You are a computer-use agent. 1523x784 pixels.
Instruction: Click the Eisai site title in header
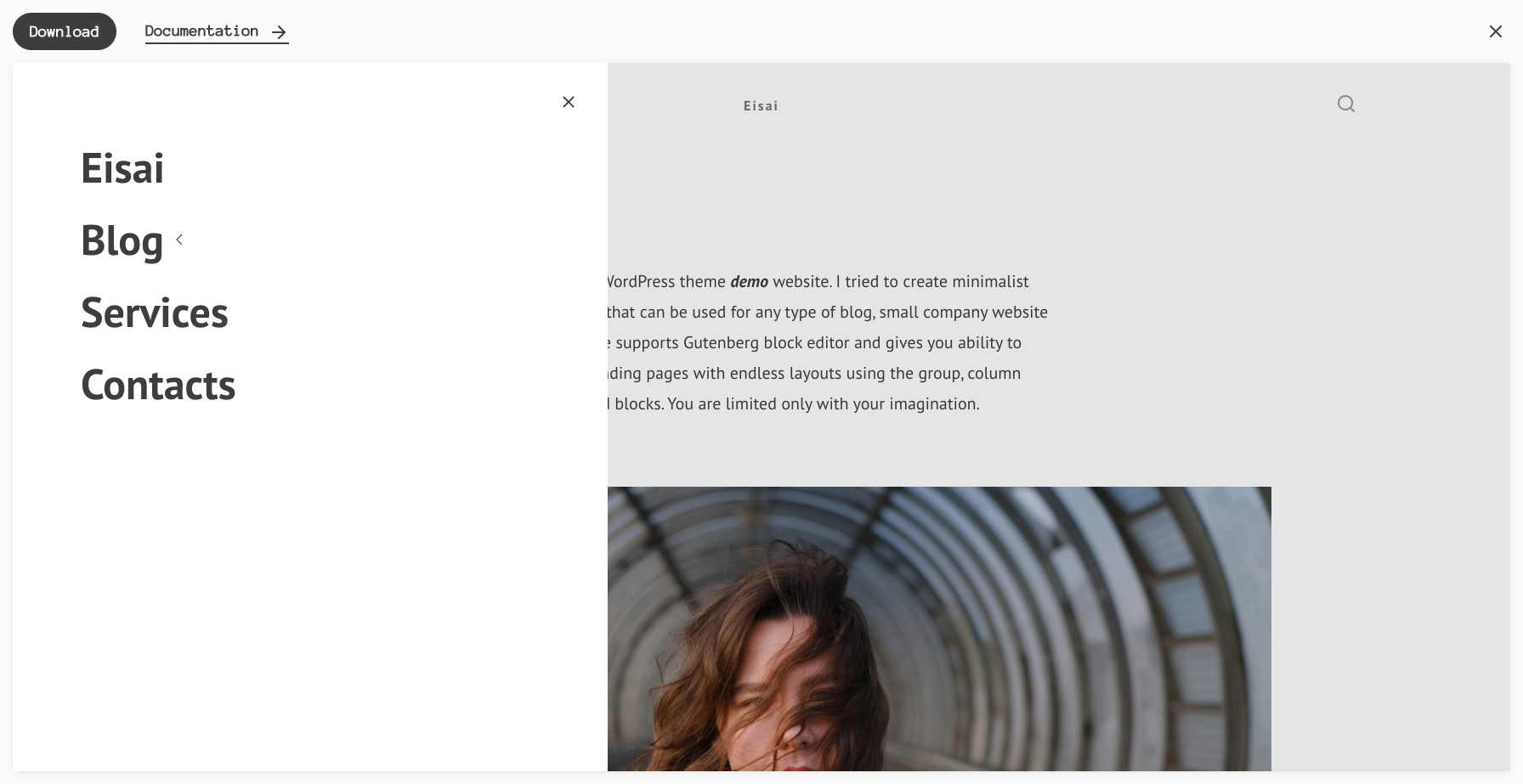[x=761, y=106]
